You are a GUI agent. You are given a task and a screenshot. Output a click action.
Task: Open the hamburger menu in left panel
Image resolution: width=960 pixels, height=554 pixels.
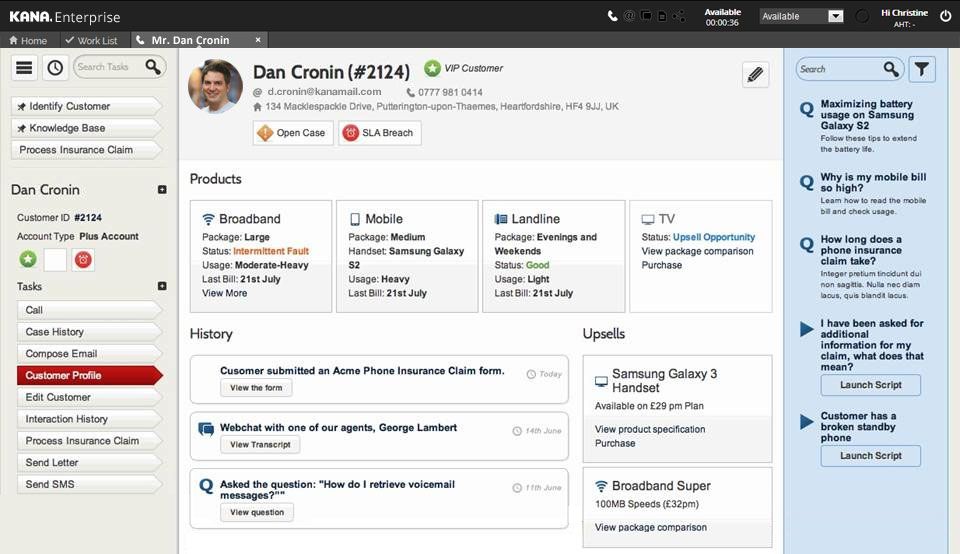pyautogui.click(x=24, y=67)
